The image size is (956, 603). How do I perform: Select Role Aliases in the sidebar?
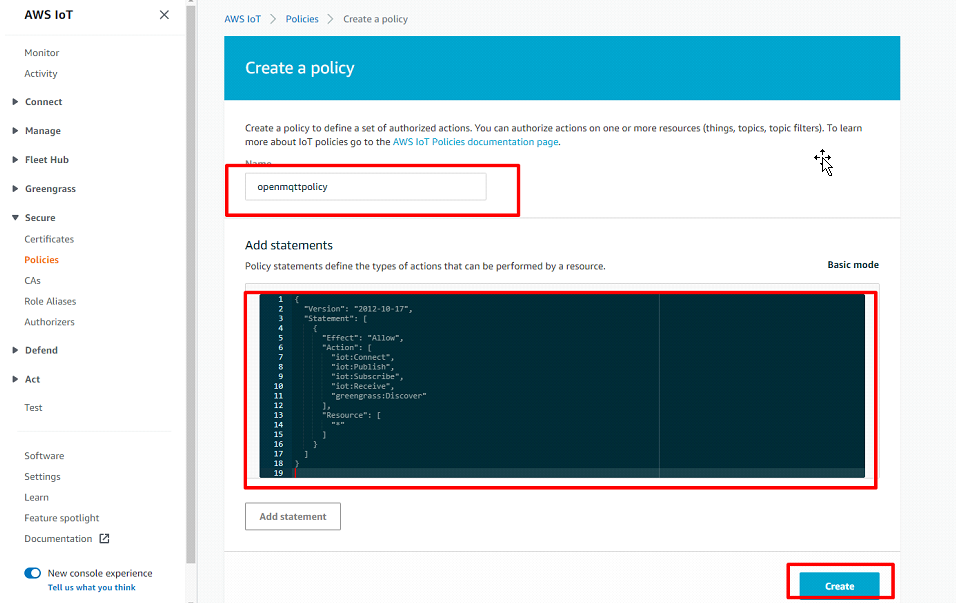pos(50,300)
